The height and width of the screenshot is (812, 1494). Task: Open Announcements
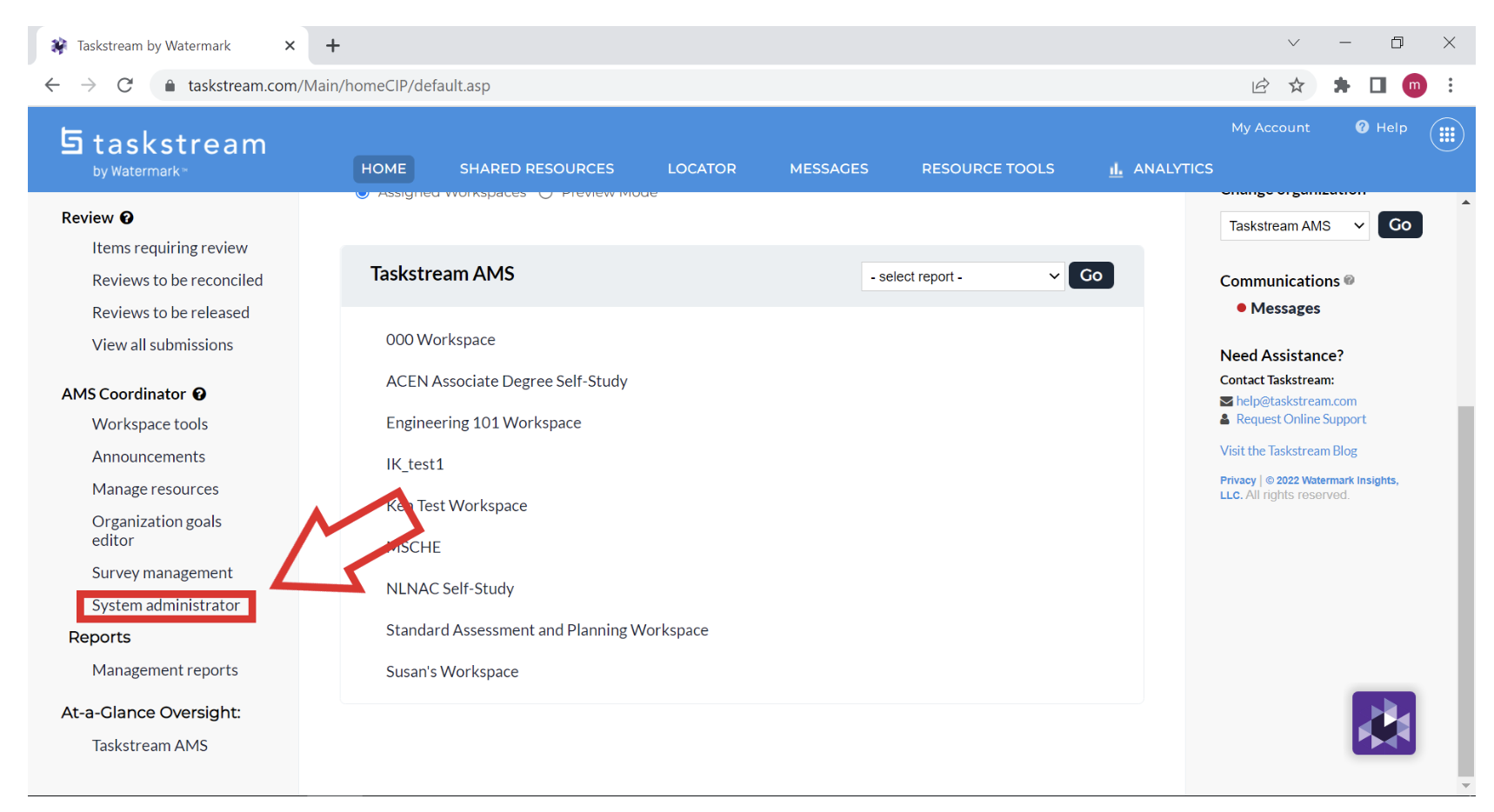[149, 456]
